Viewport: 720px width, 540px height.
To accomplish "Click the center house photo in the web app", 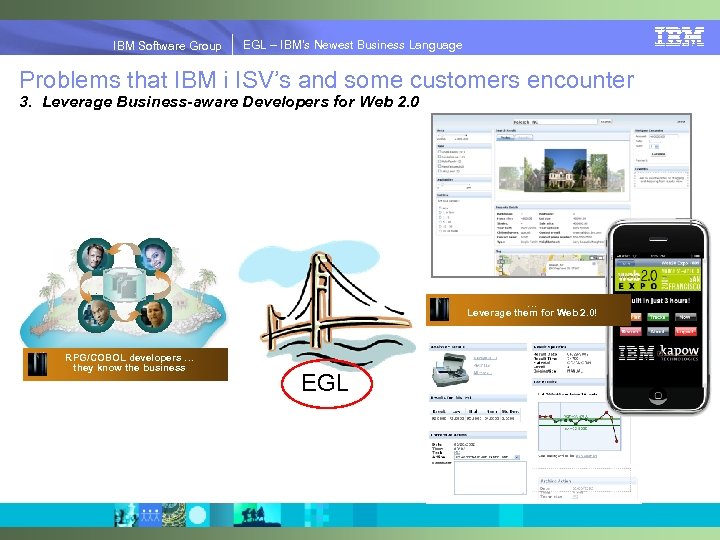I will [x=565, y=169].
